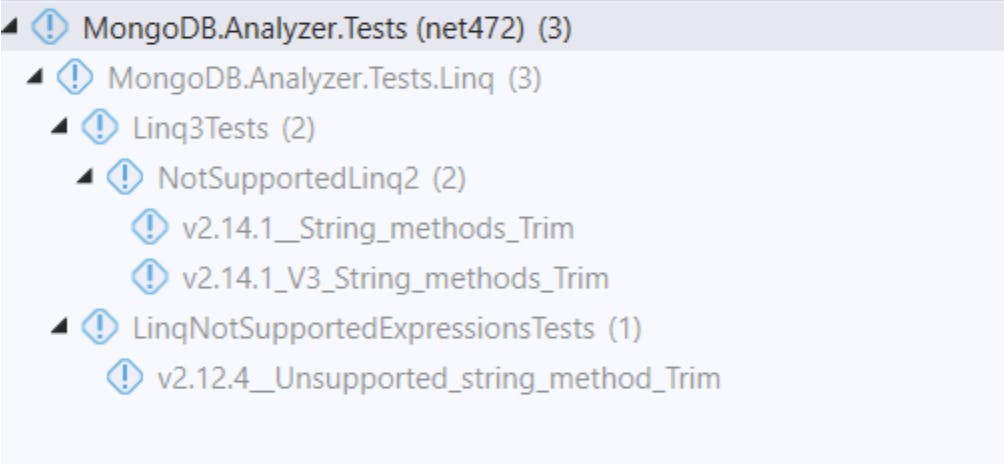Collapse the NotSupportedLinq2 group
The height and width of the screenshot is (464, 1004).
[86, 177]
